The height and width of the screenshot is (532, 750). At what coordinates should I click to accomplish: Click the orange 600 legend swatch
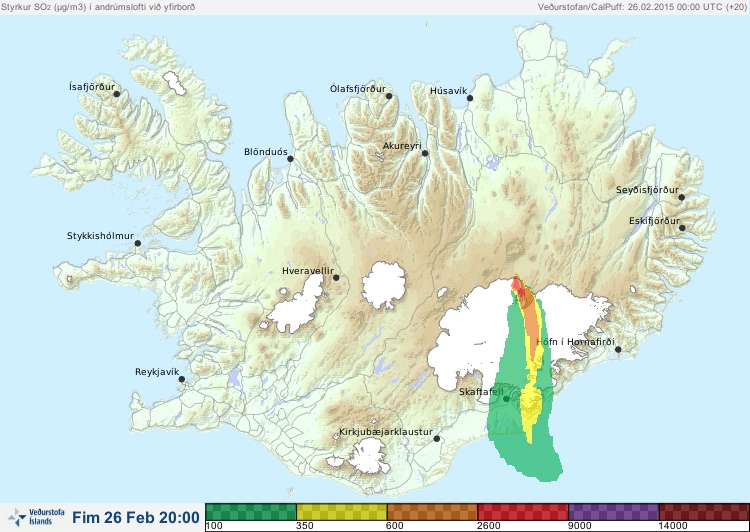click(x=432, y=512)
